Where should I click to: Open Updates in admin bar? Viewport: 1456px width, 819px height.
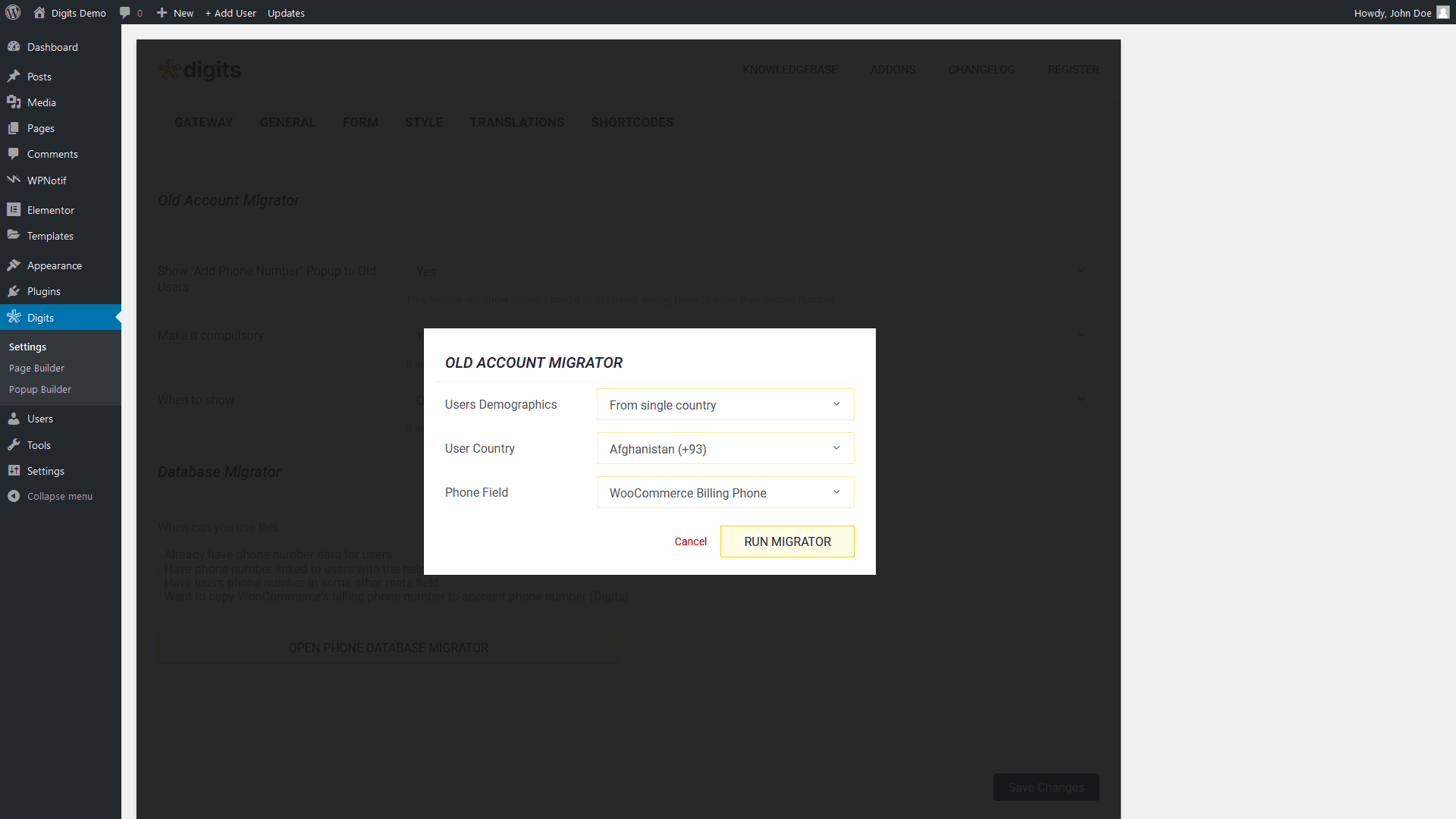(286, 13)
